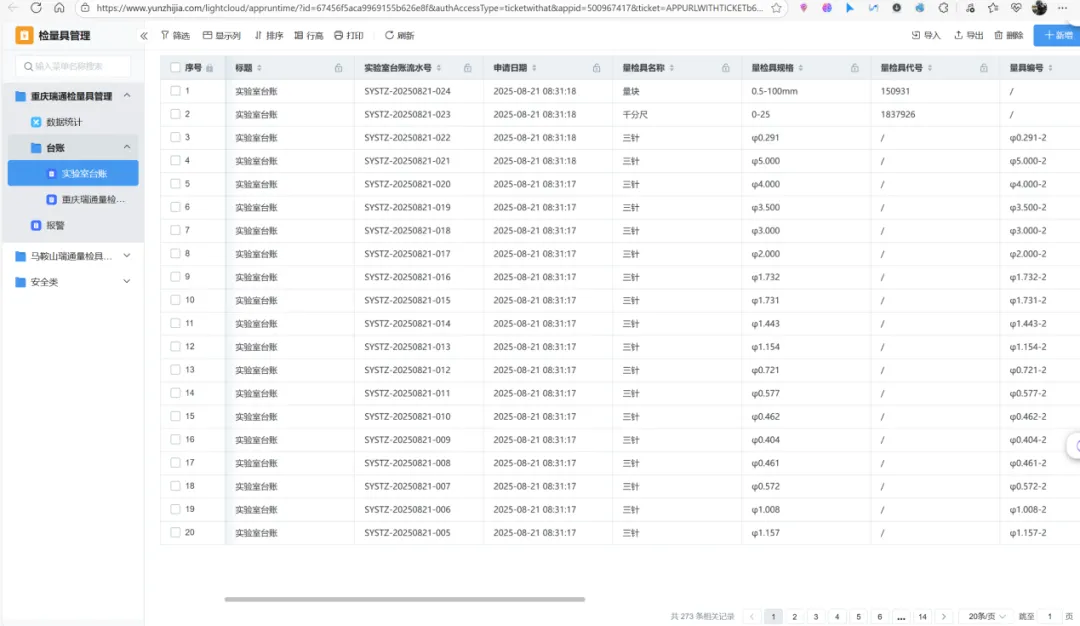The width and height of the screenshot is (1080, 626).
Task: Click the blue 新增 button
Action: (x=1056, y=35)
